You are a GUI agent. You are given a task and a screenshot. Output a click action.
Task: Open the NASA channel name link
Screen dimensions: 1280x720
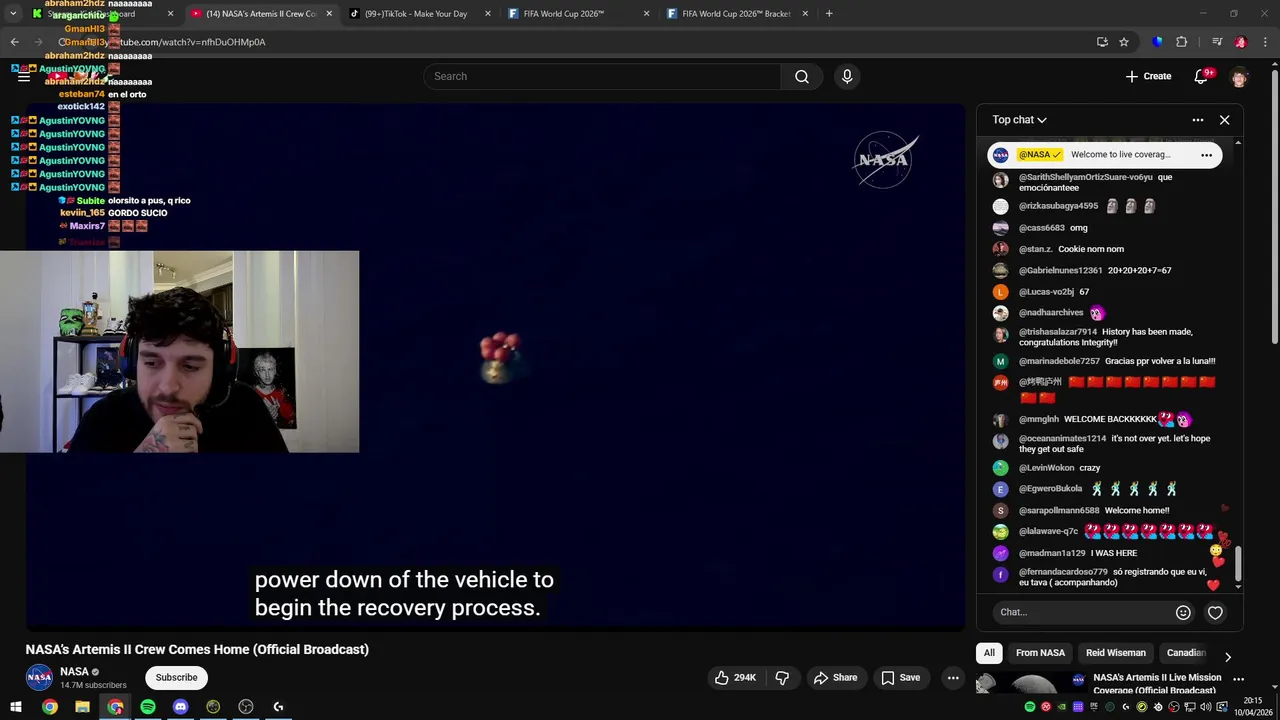coord(74,672)
